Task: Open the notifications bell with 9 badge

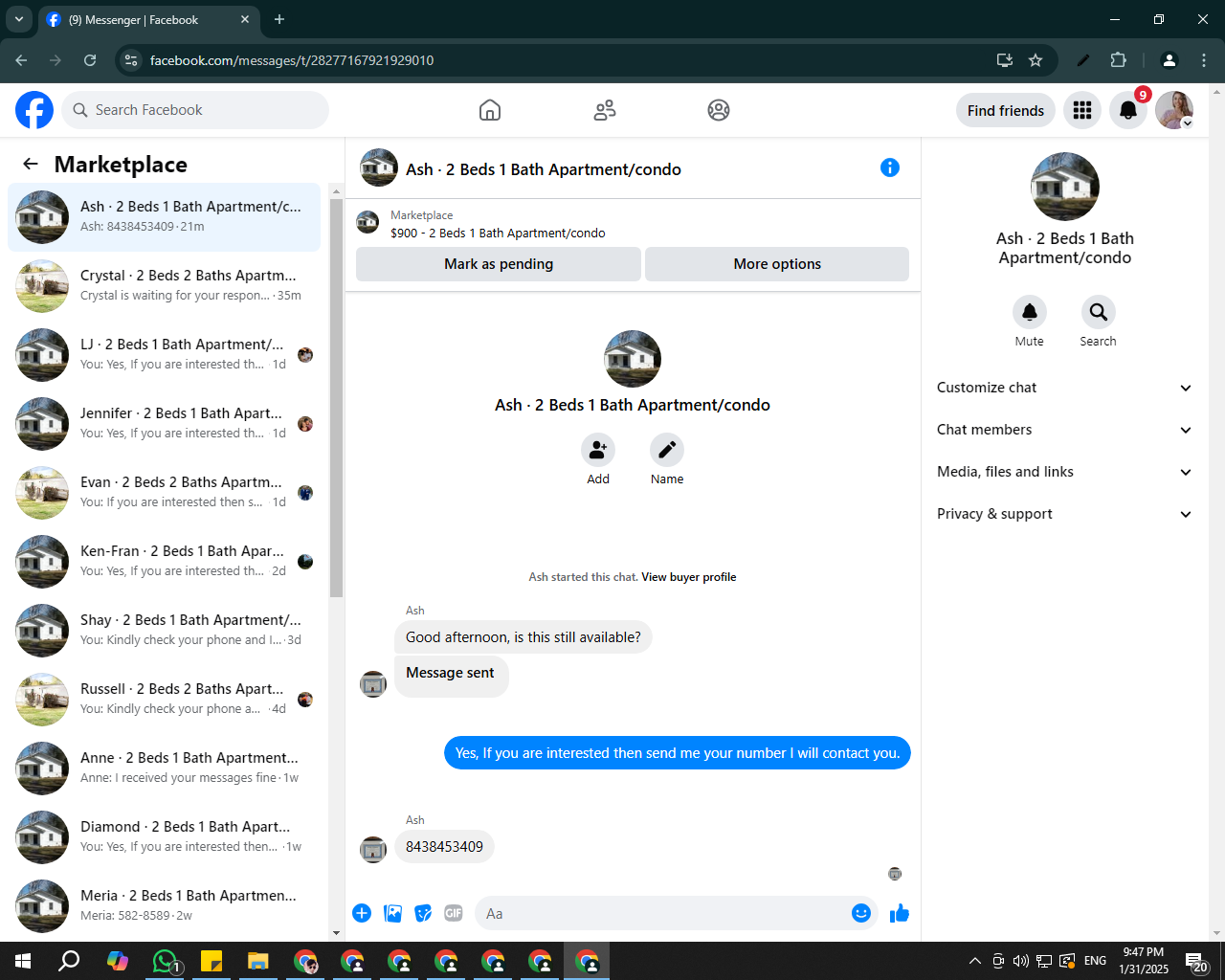Action: 1128,110
